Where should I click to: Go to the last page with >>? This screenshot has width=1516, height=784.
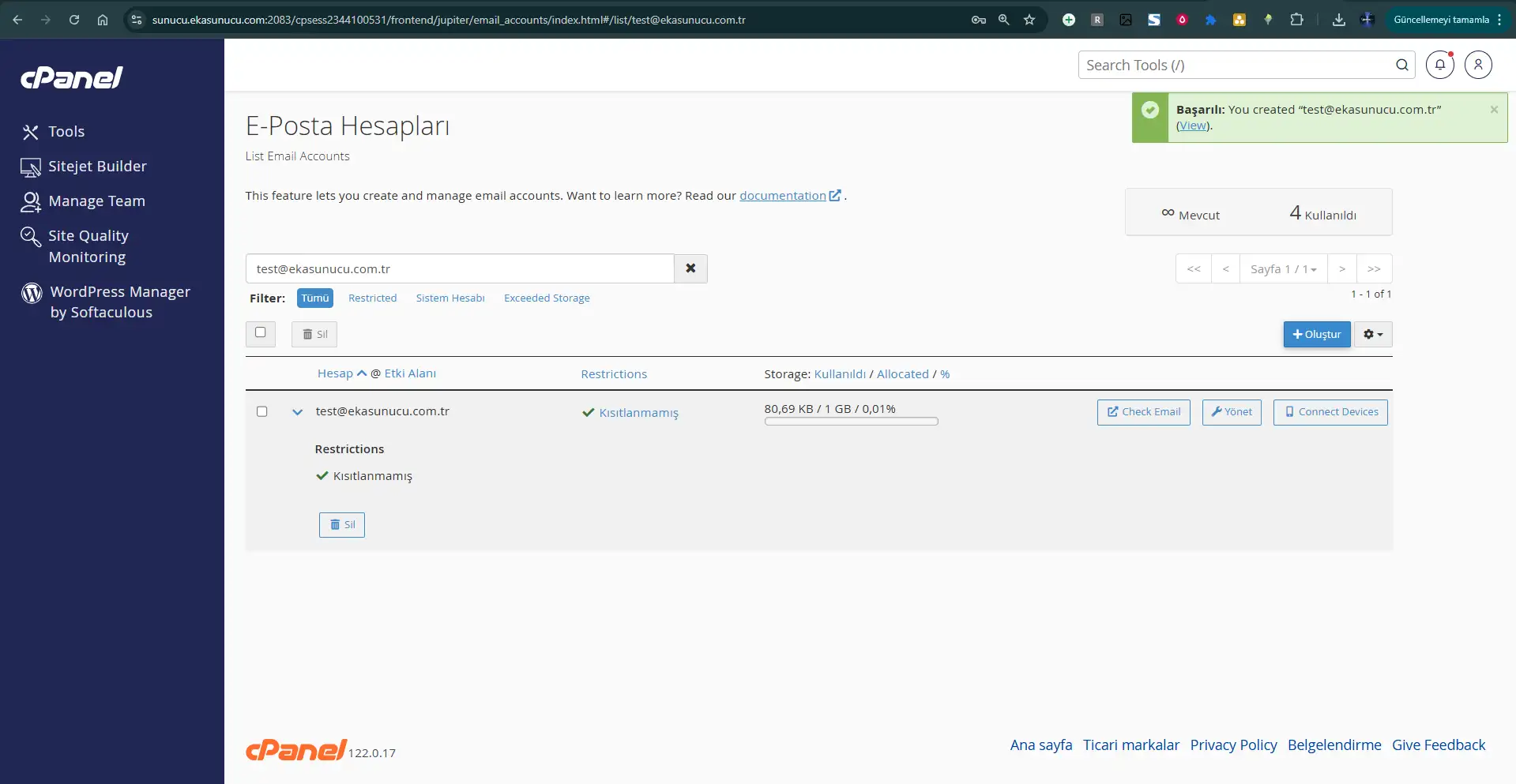1375,268
